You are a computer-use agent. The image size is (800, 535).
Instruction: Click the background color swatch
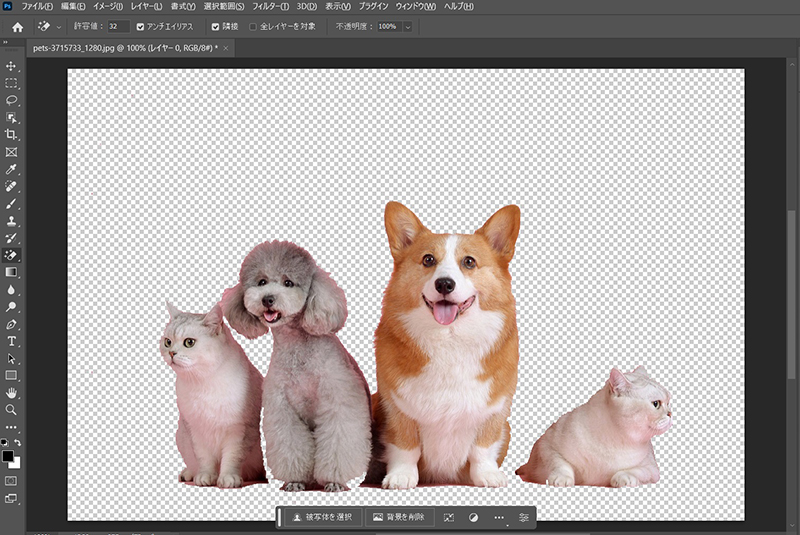16,464
